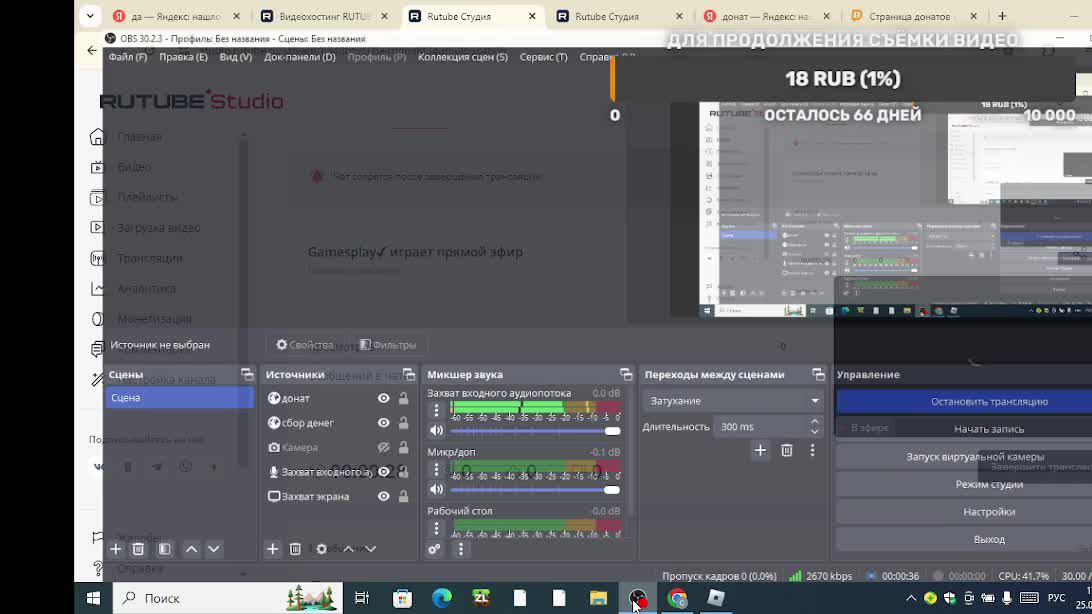The width and height of the screenshot is (1092, 614).
Task: Move scene up in Сцены toolbar
Action: (x=192, y=549)
